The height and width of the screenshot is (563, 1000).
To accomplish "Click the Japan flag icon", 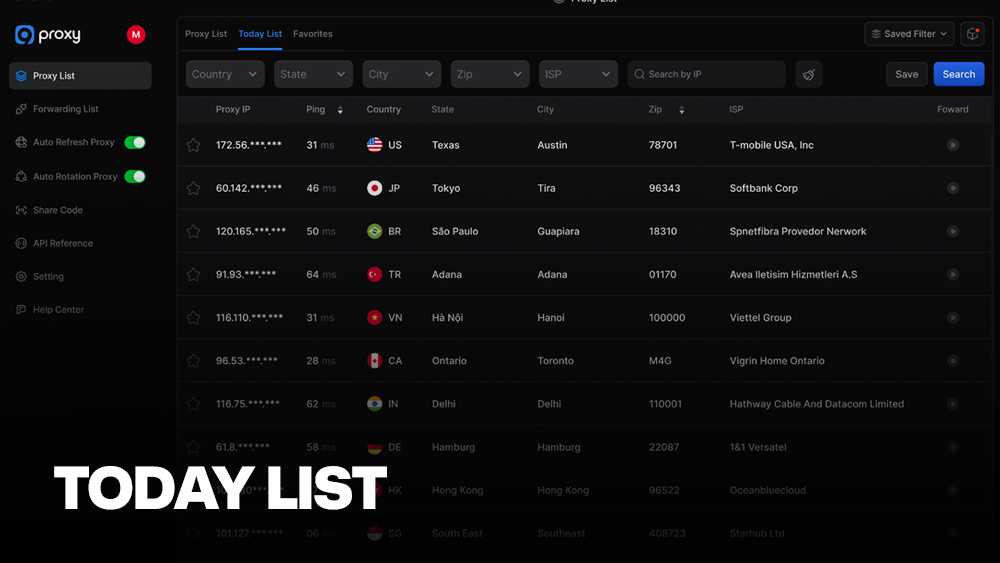I will tap(374, 188).
